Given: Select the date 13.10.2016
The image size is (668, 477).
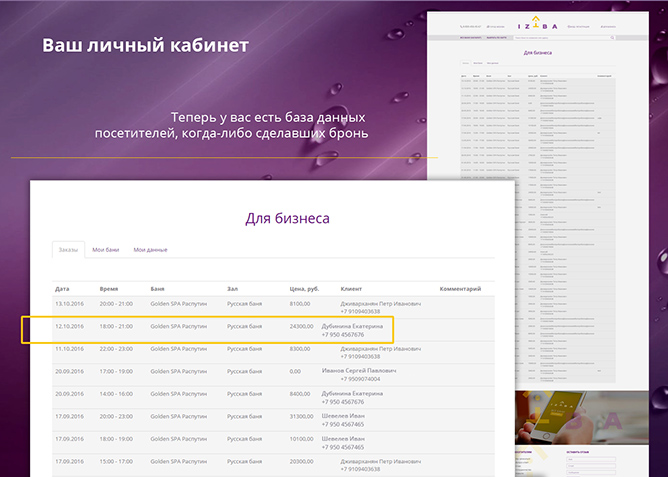Looking at the screenshot, I should tap(69, 304).
